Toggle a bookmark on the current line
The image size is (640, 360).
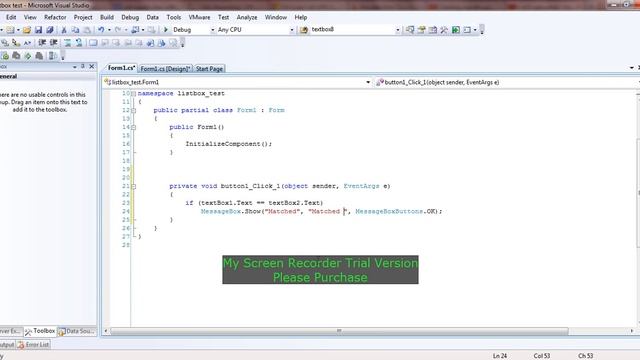pyautogui.click(x=93, y=43)
